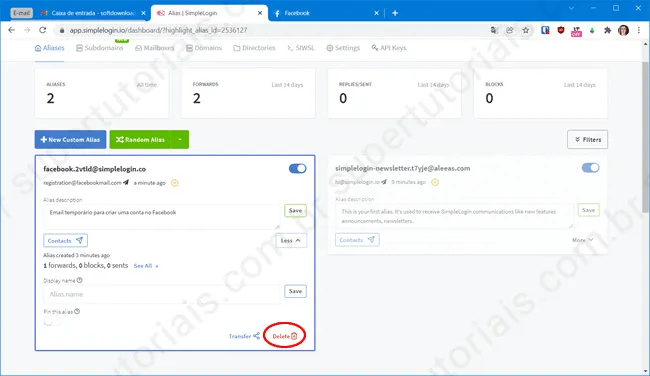Open the Chrome profile avatar
Screen dimensions: 650x376
(623, 30)
